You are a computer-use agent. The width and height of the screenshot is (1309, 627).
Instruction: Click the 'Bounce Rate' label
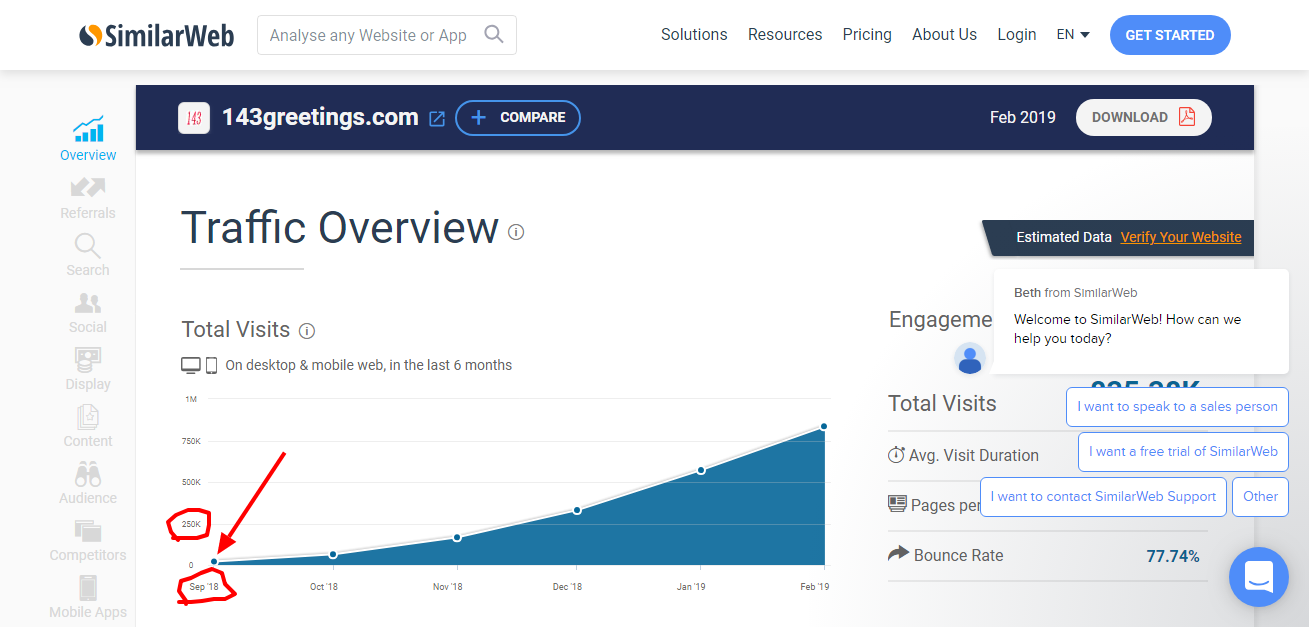click(x=958, y=555)
